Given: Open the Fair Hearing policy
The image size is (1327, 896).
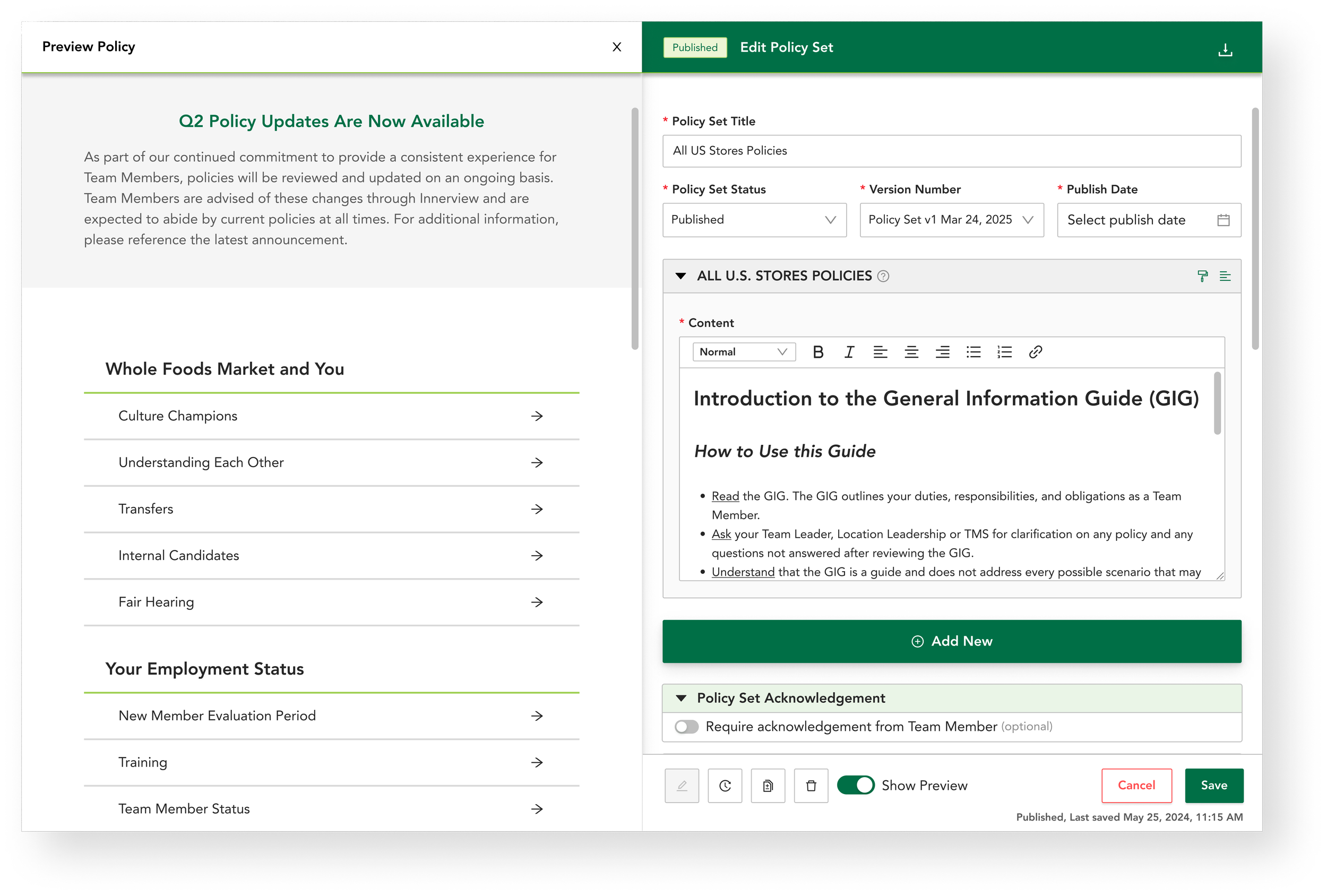Looking at the screenshot, I should (x=331, y=602).
